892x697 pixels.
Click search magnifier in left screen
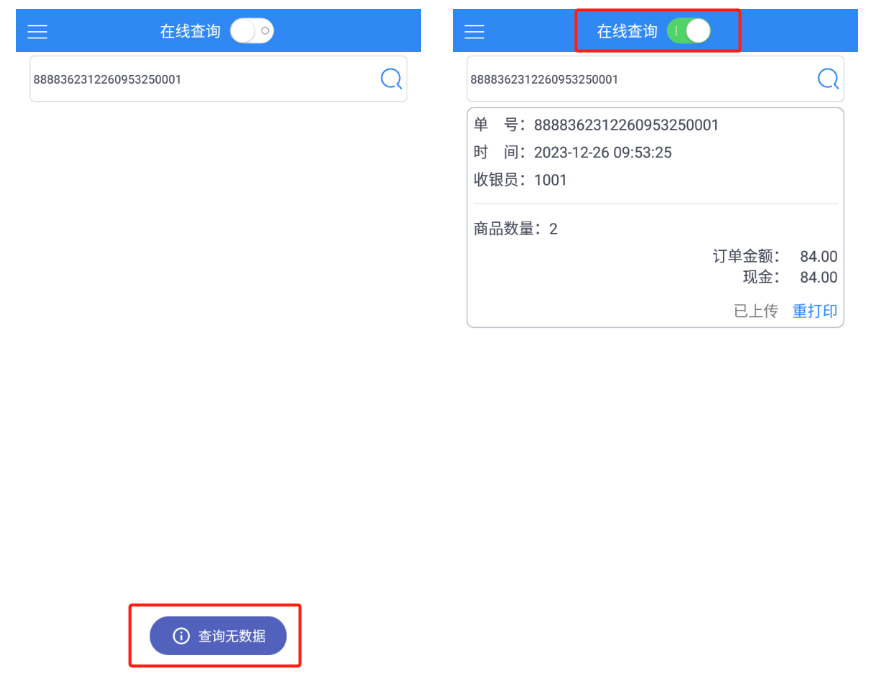tap(391, 79)
